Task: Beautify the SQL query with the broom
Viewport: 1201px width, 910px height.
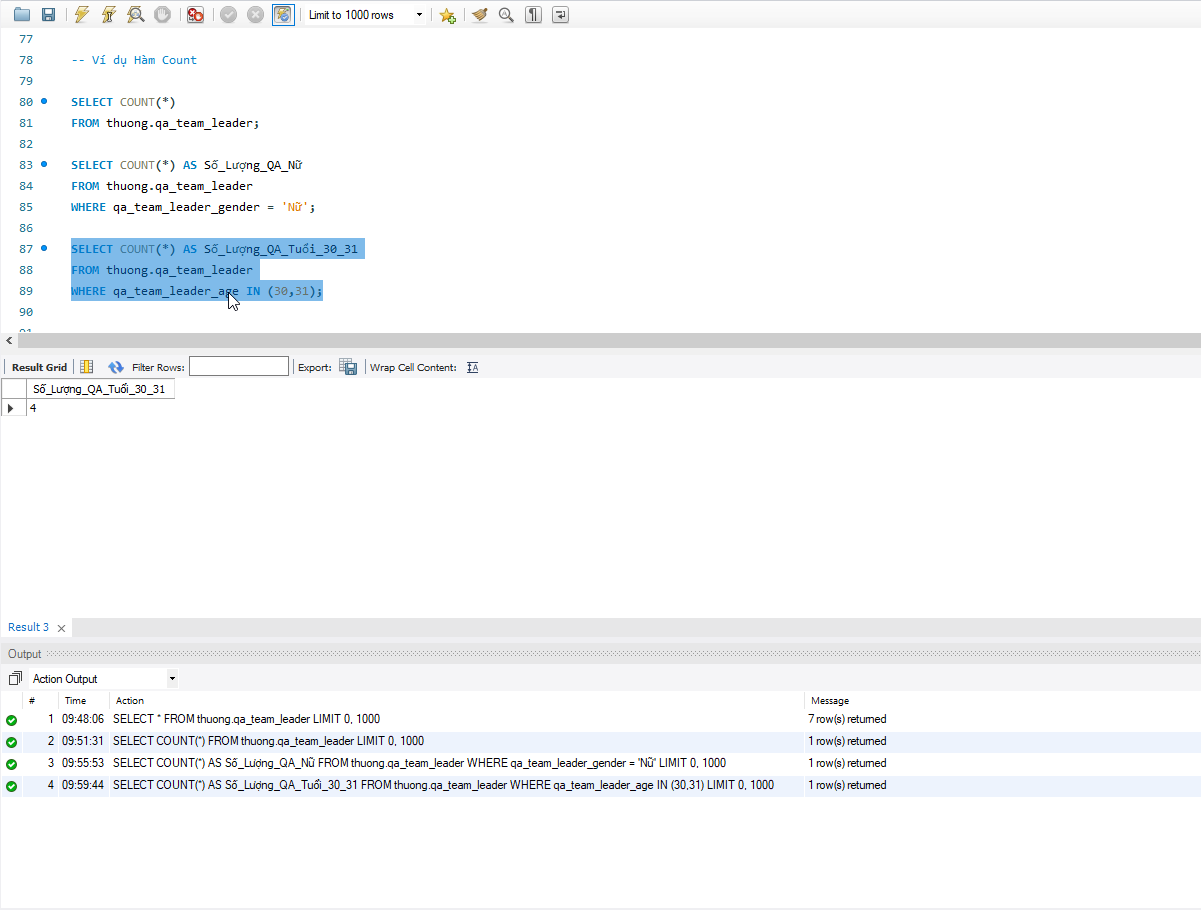Action: pyautogui.click(x=480, y=15)
